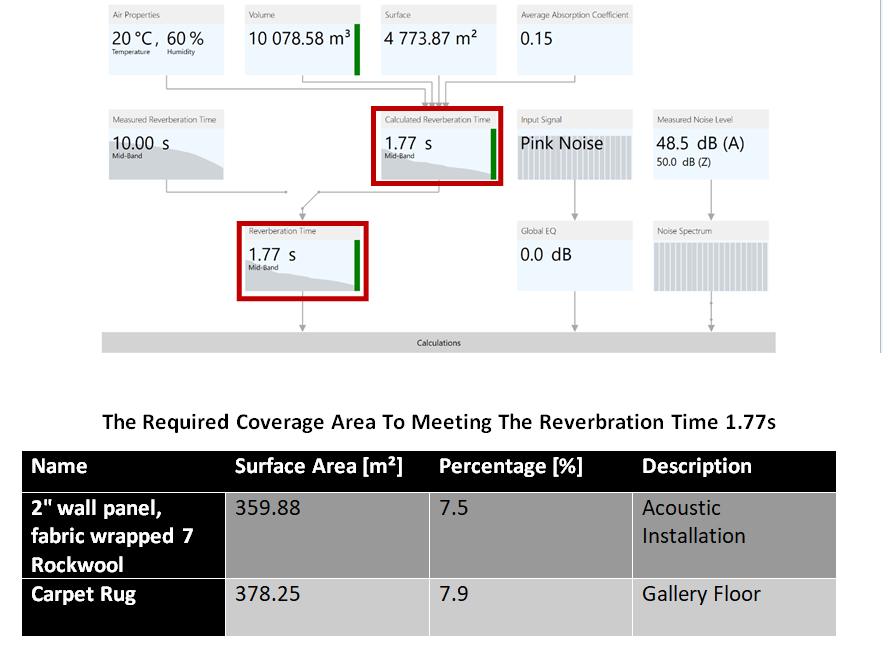Click the humidity value 60 %

pyautogui.click(x=184, y=39)
